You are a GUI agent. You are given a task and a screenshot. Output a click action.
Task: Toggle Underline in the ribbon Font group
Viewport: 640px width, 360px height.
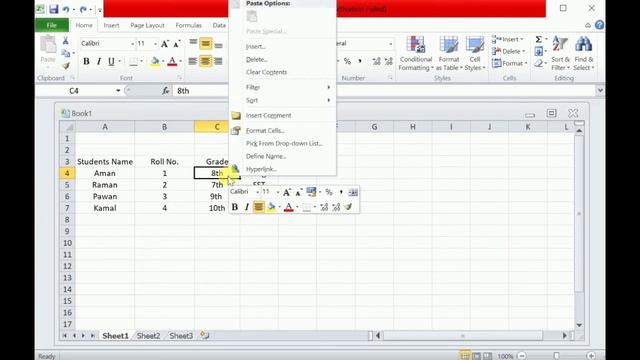[111, 61]
